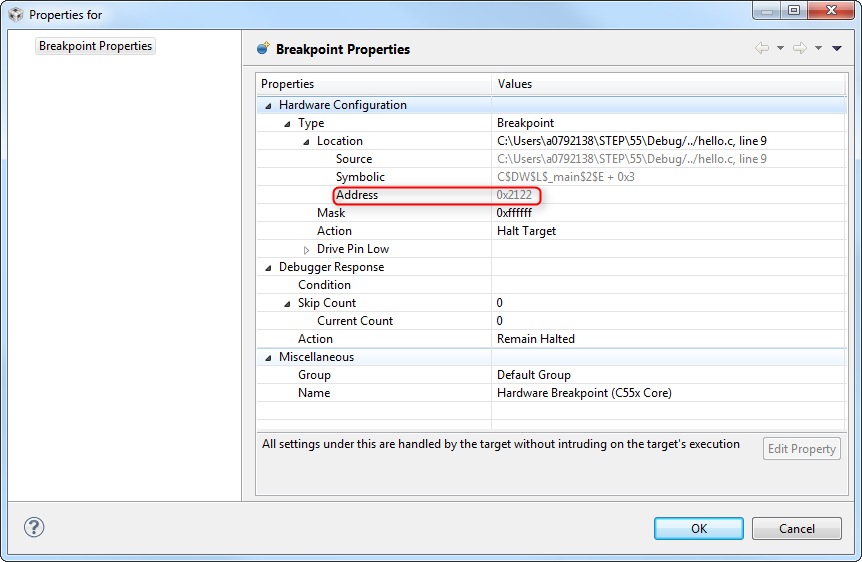The height and width of the screenshot is (562, 862).
Task: Collapse the Type tree node
Action: (x=287, y=123)
